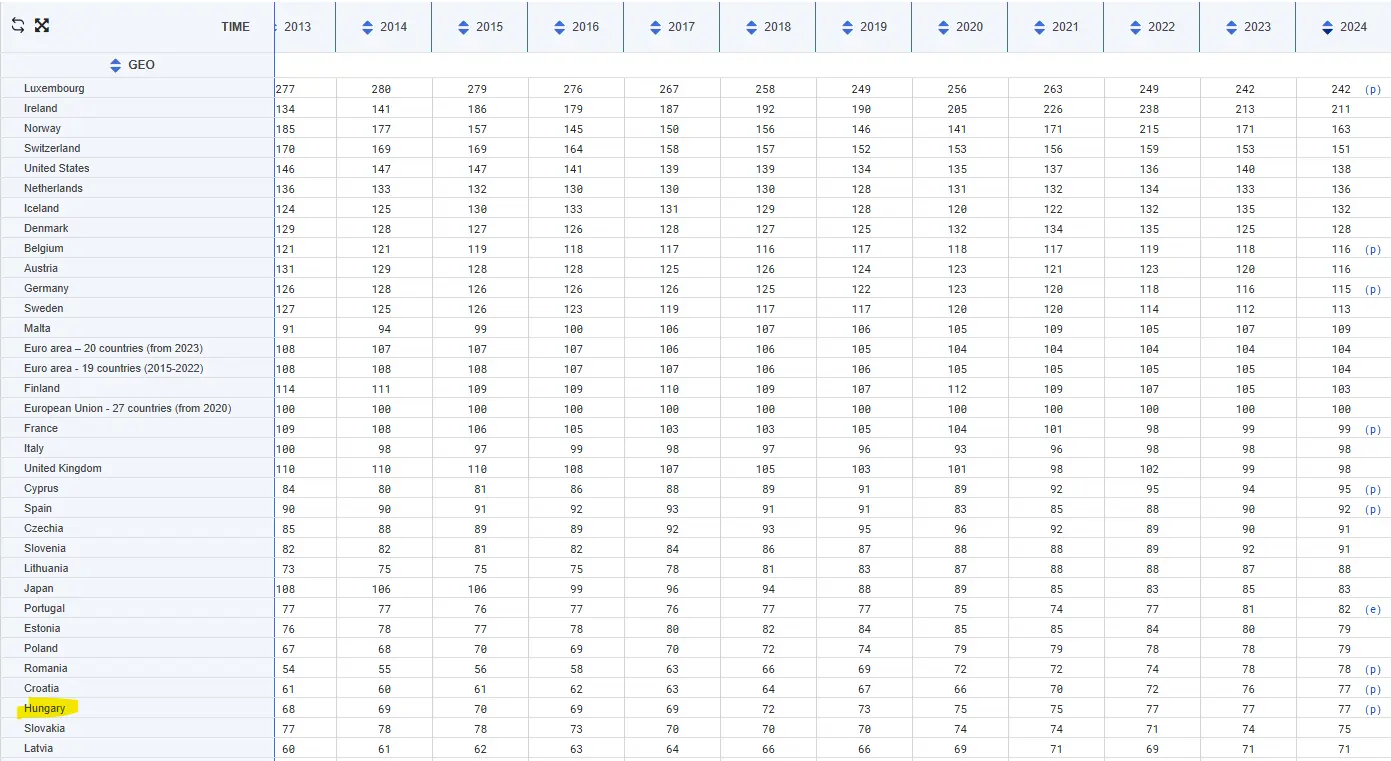This screenshot has width=1391, height=761.
Task: Sort the table by the 2022 column arrows
Action: pos(1135,27)
